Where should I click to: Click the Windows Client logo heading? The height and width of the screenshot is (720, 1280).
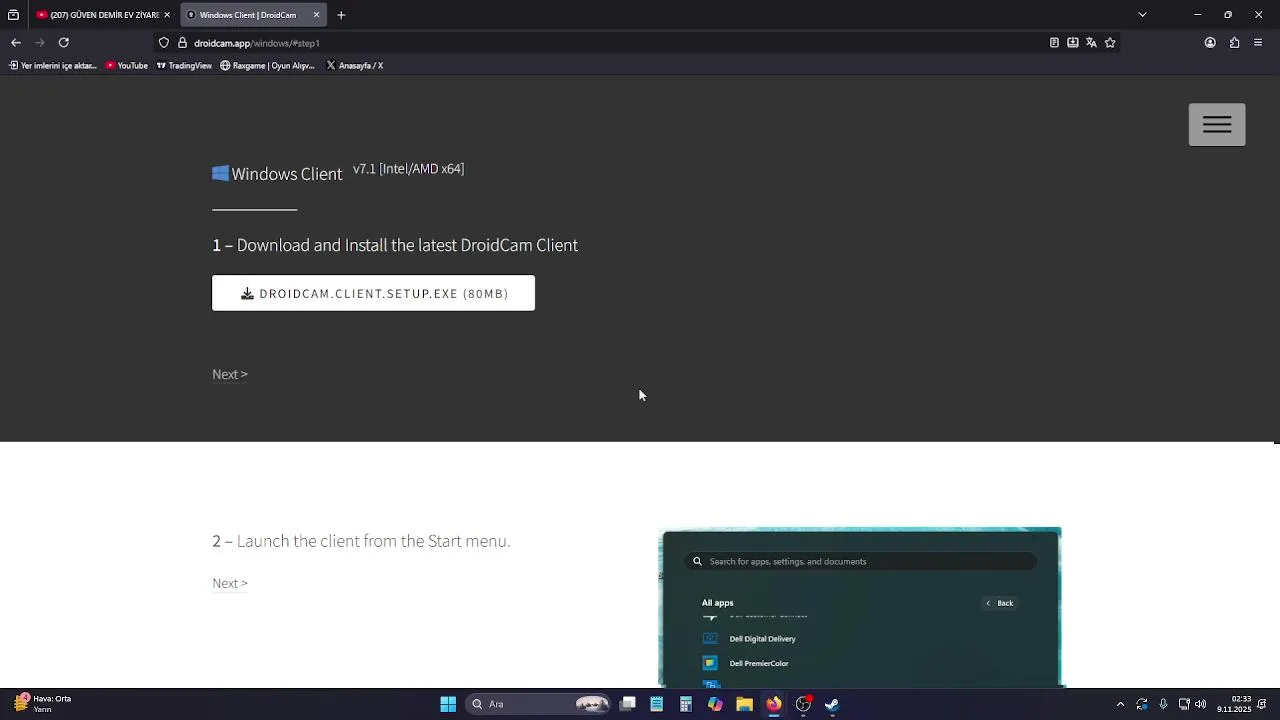pyautogui.click(x=277, y=174)
